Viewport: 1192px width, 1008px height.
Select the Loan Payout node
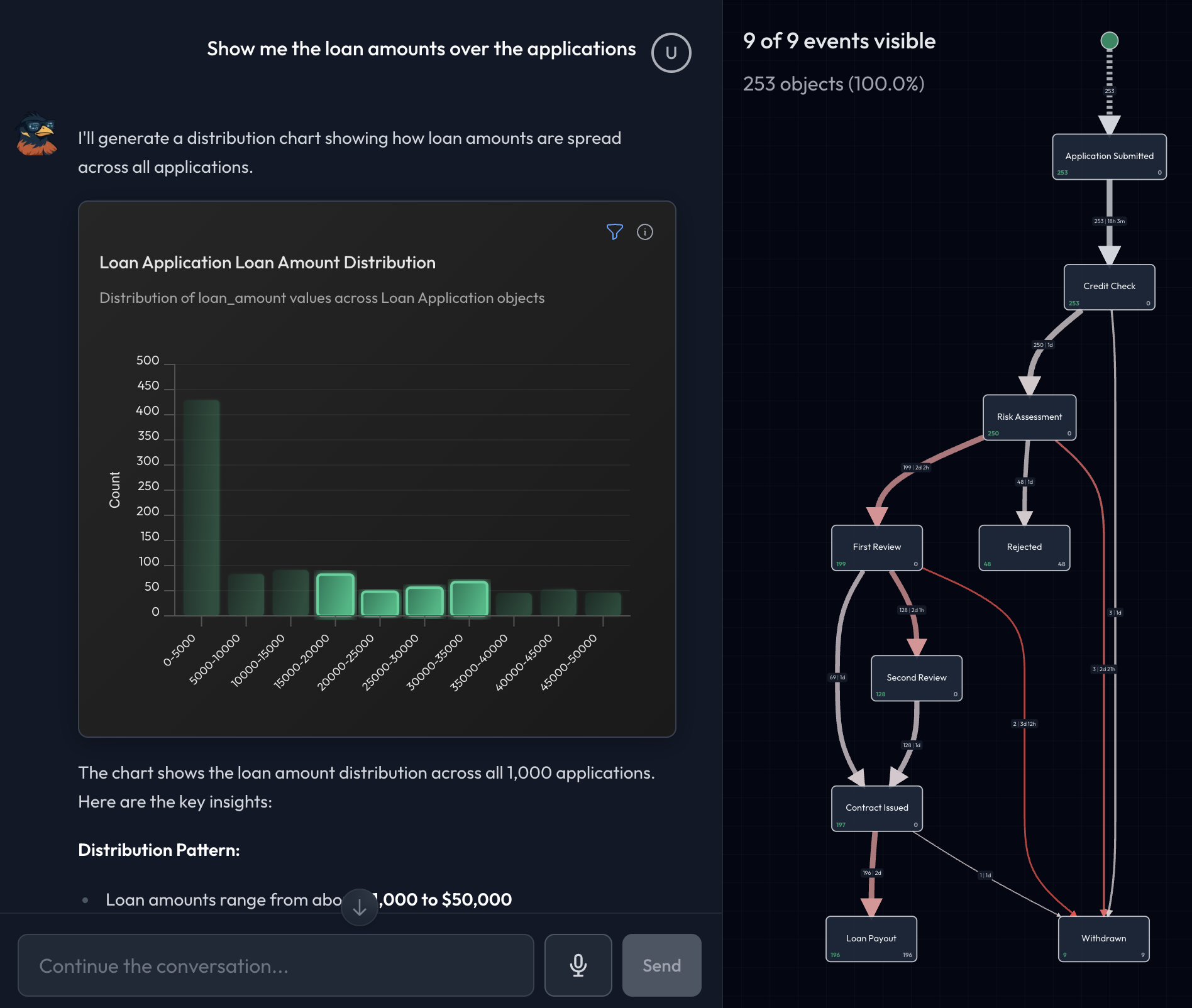pyautogui.click(x=871, y=939)
